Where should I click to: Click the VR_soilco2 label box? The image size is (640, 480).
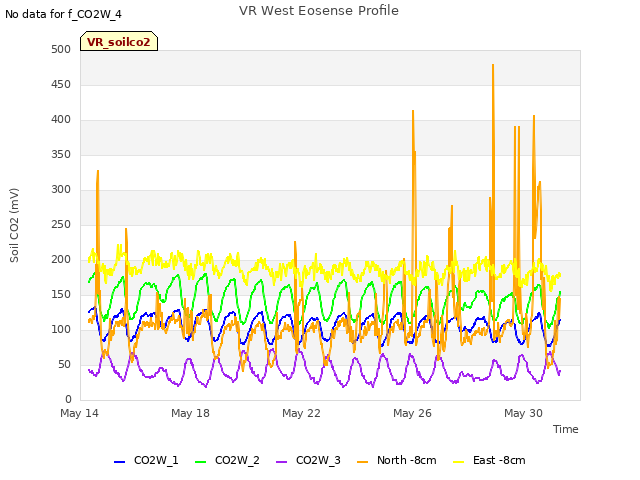(119, 41)
